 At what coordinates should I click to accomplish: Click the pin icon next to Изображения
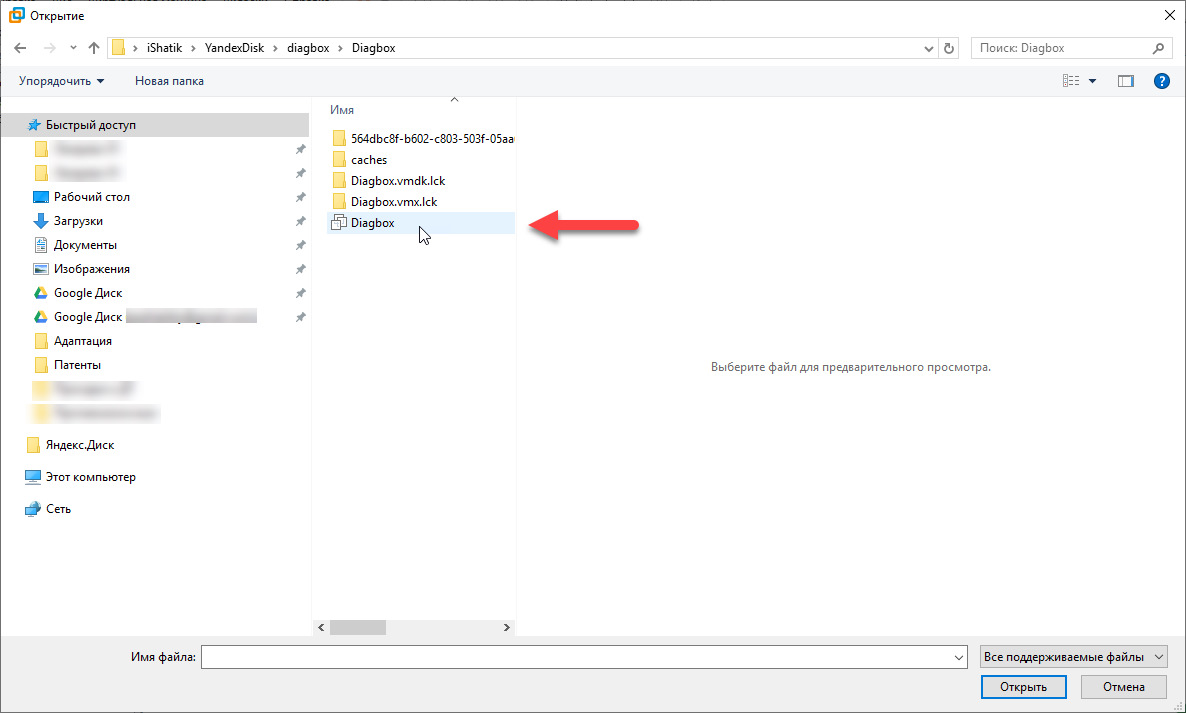tap(300, 269)
